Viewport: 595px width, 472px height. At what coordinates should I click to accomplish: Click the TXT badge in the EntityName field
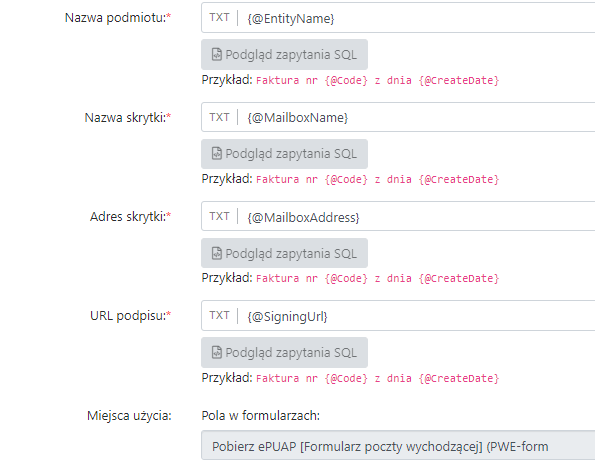[x=219, y=18]
